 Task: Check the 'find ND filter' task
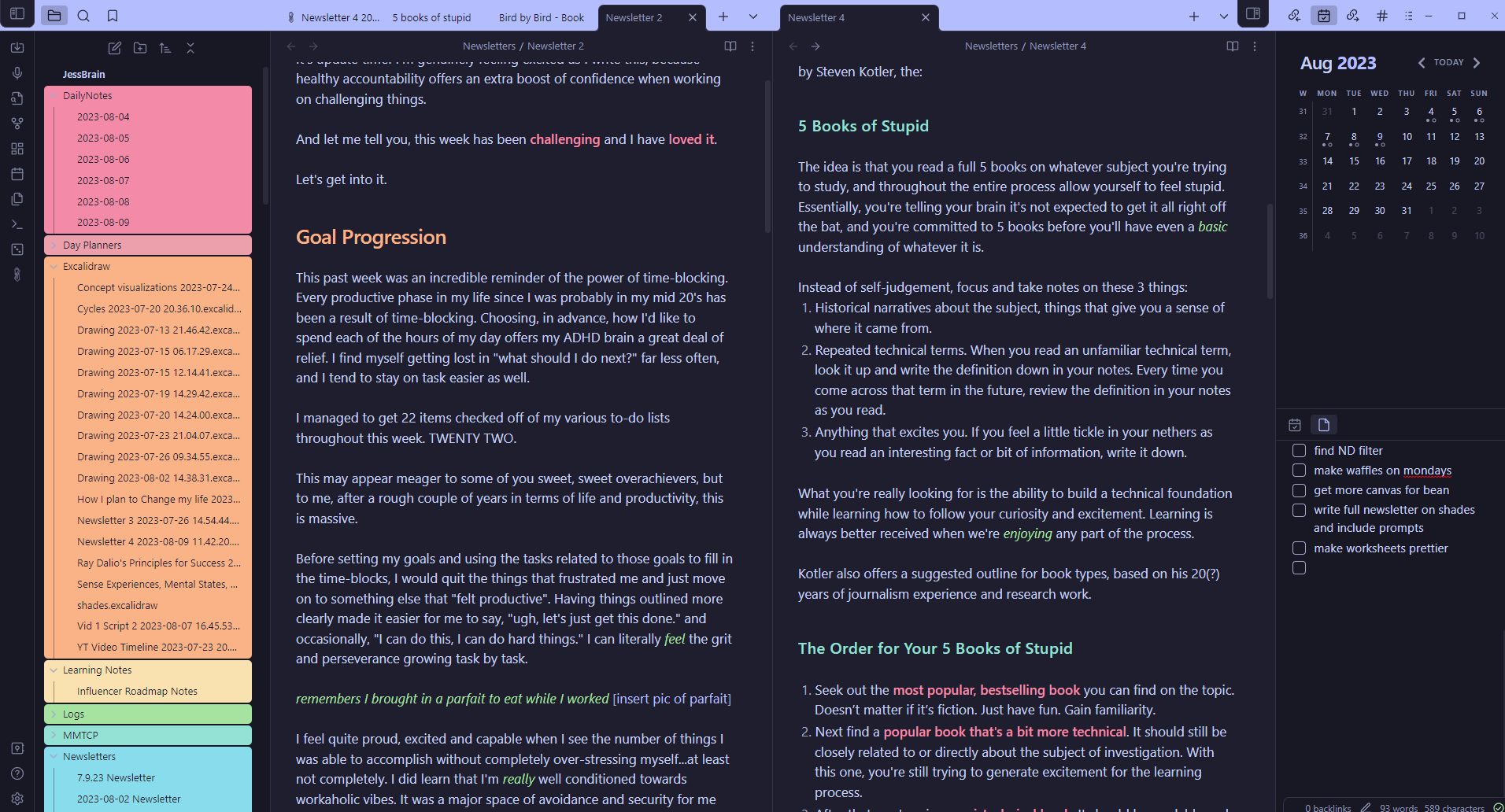(1299, 451)
